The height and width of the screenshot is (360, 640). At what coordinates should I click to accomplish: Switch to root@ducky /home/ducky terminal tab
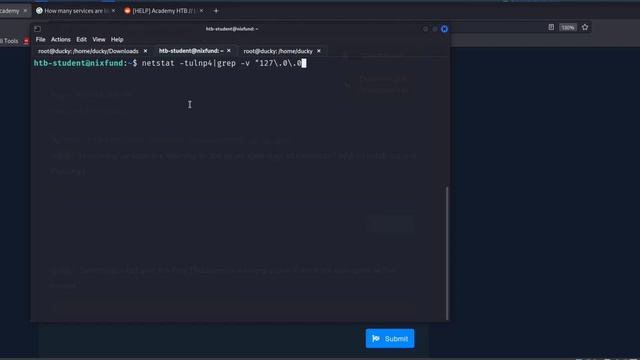278,51
